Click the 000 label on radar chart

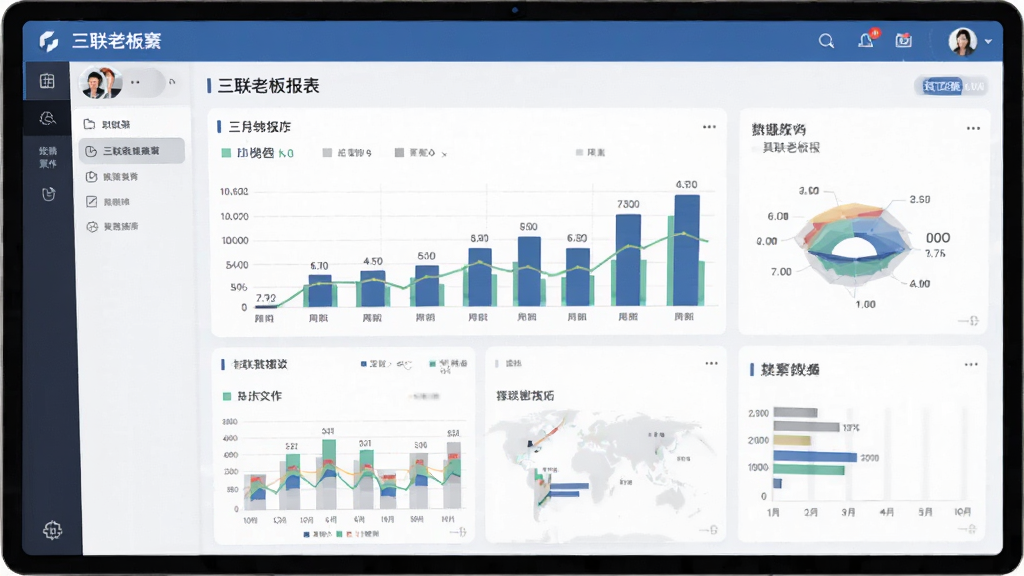[x=938, y=238]
